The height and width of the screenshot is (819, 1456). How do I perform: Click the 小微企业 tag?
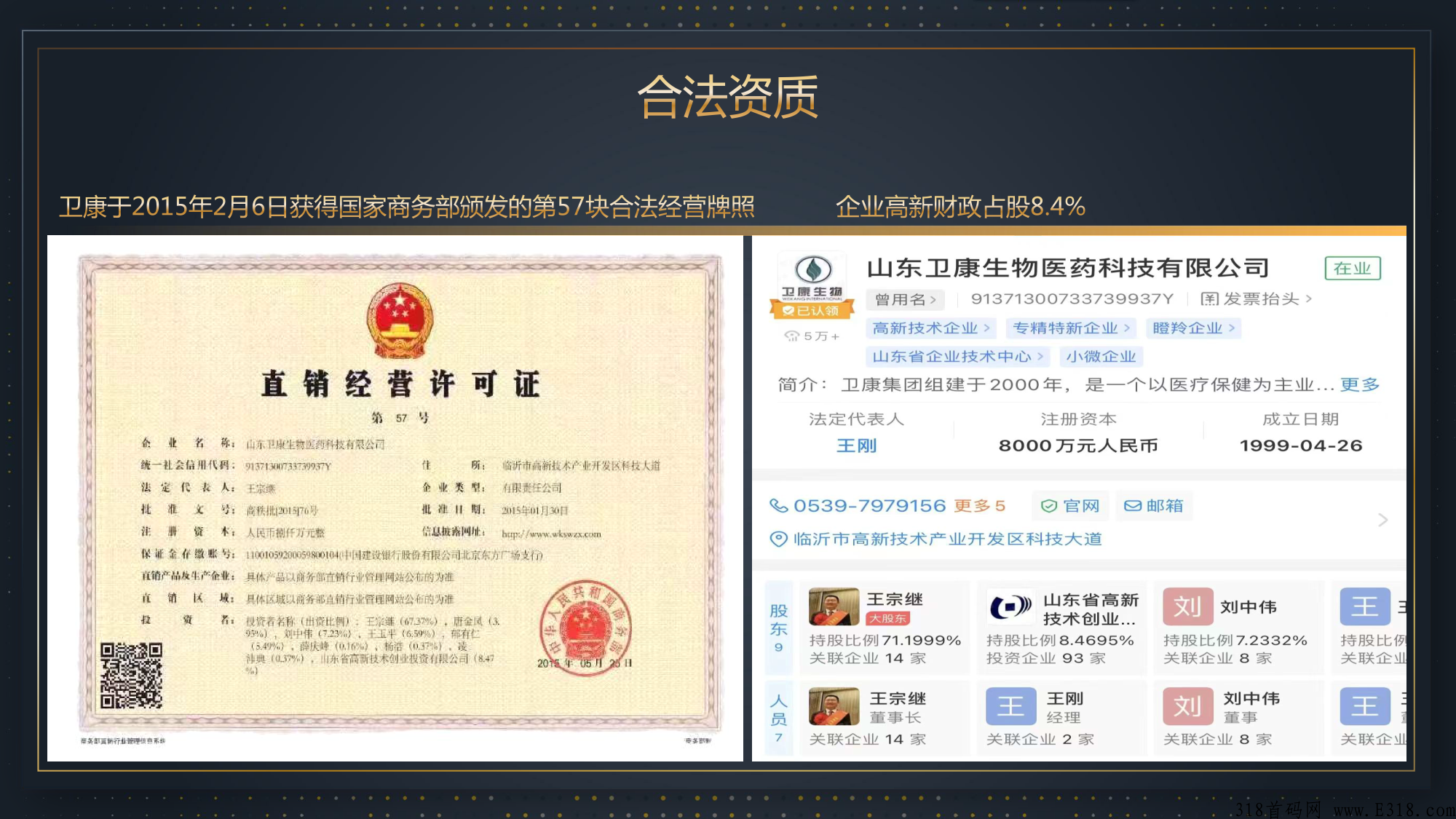(1101, 357)
